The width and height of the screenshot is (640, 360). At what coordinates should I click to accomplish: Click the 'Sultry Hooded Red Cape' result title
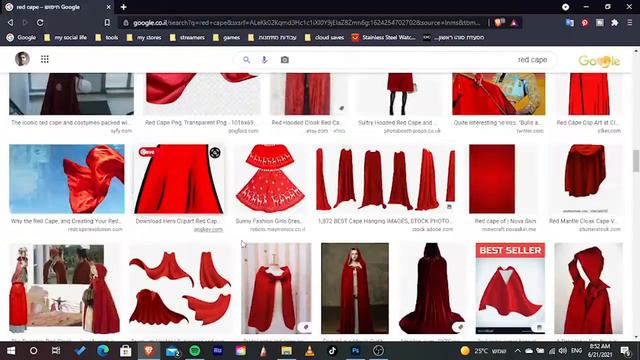[398, 122]
